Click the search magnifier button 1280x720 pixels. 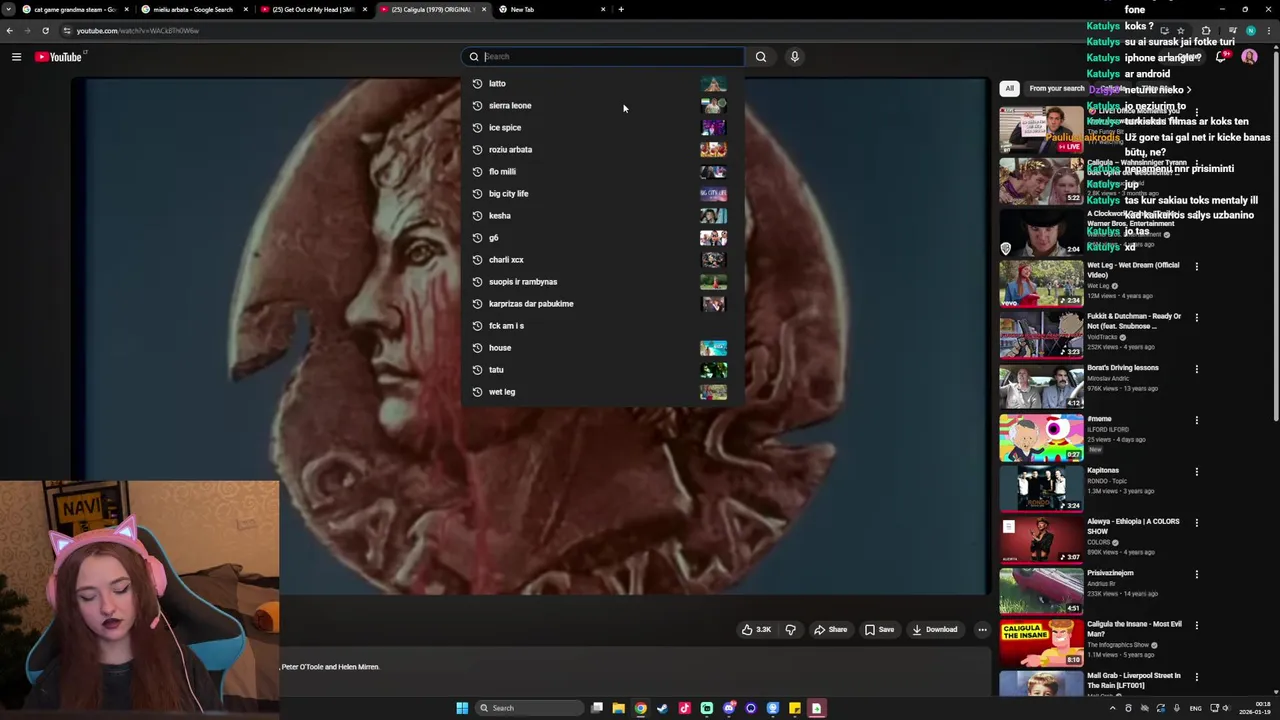pyautogui.click(x=761, y=57)
